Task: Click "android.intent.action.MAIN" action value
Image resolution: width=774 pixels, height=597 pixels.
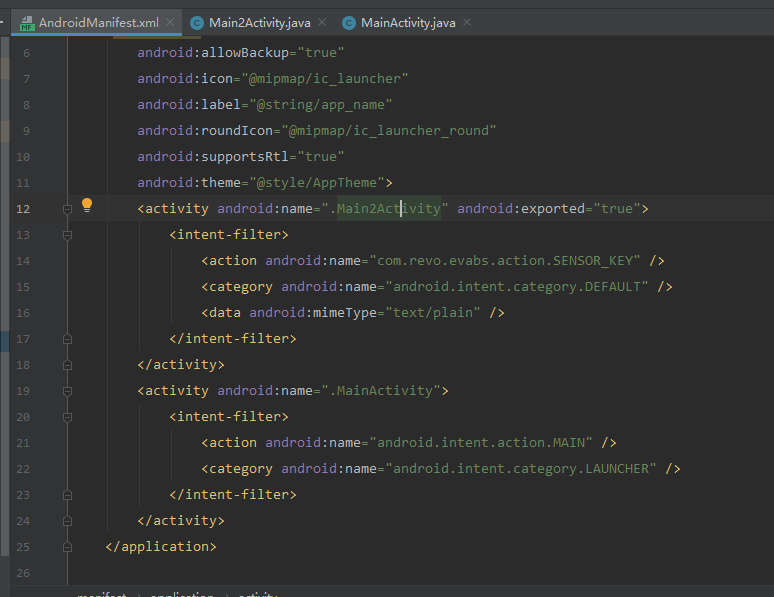Action: (481, 442)
